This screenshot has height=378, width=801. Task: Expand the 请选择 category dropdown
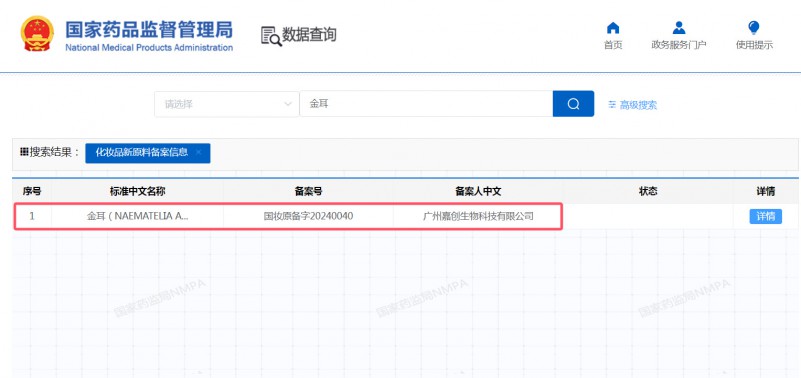pos(227,104)
